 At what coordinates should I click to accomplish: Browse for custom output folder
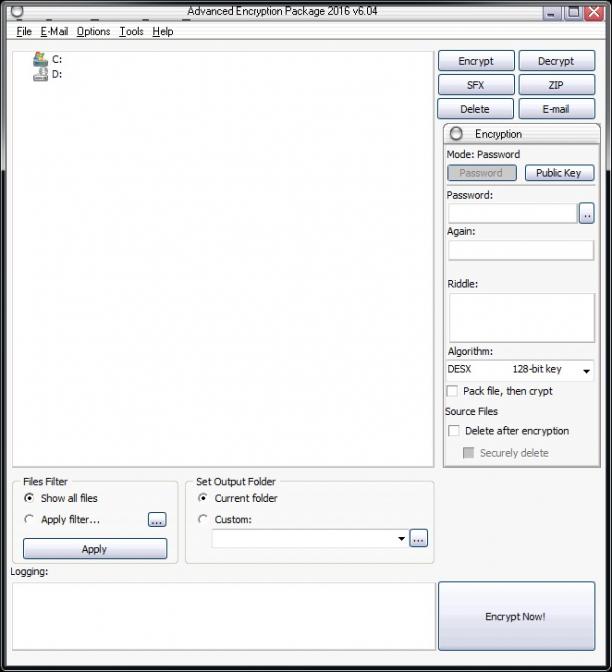pos(419,538)
